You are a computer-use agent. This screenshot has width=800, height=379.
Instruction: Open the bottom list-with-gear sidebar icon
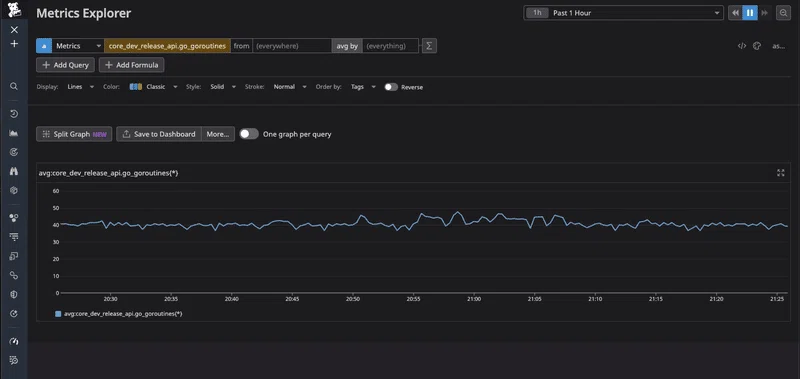(14, 360)
